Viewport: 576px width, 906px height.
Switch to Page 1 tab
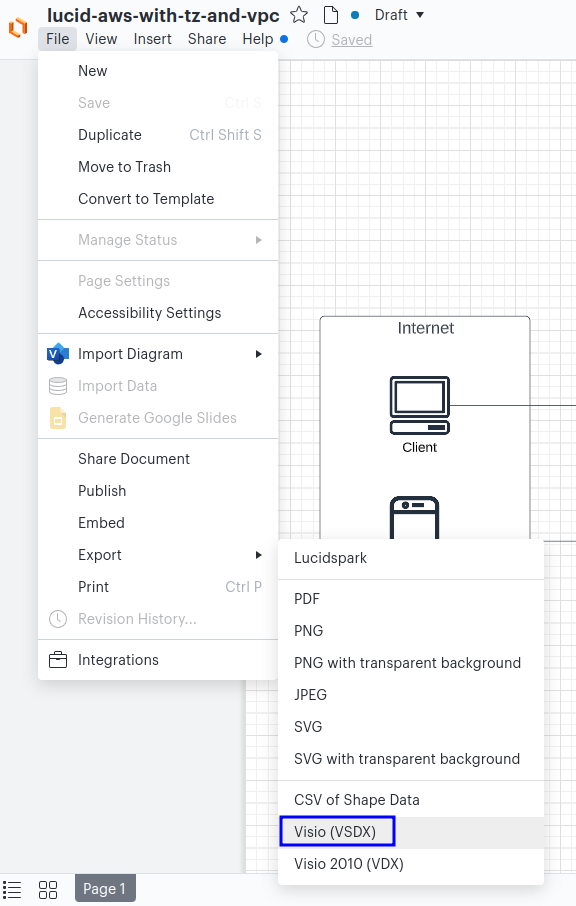click(x=105, y=888)
